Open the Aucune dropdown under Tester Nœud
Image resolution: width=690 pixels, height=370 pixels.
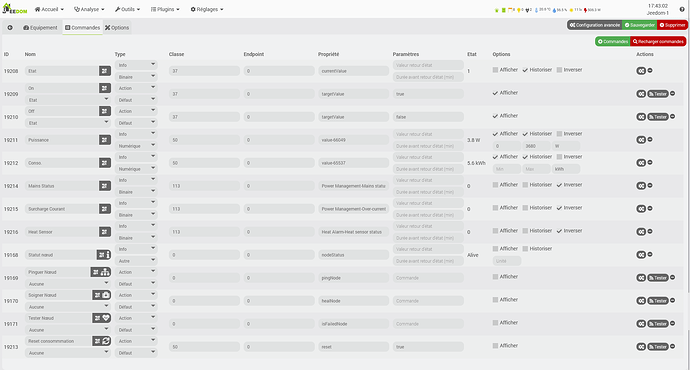pos(68,330)
